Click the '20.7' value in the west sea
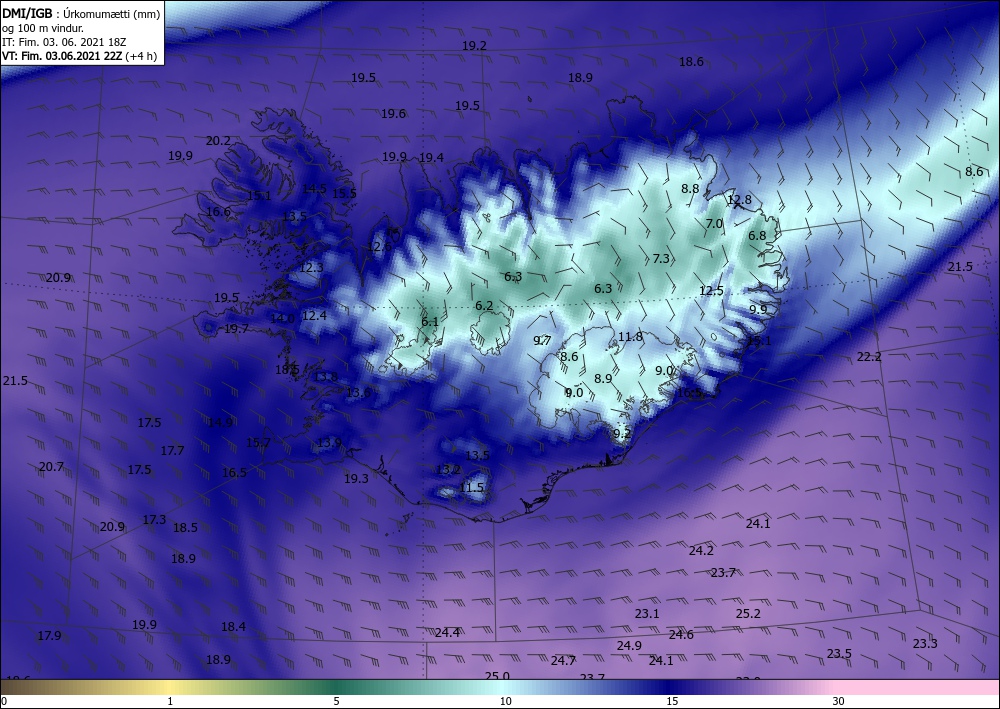 coord(51,467)
